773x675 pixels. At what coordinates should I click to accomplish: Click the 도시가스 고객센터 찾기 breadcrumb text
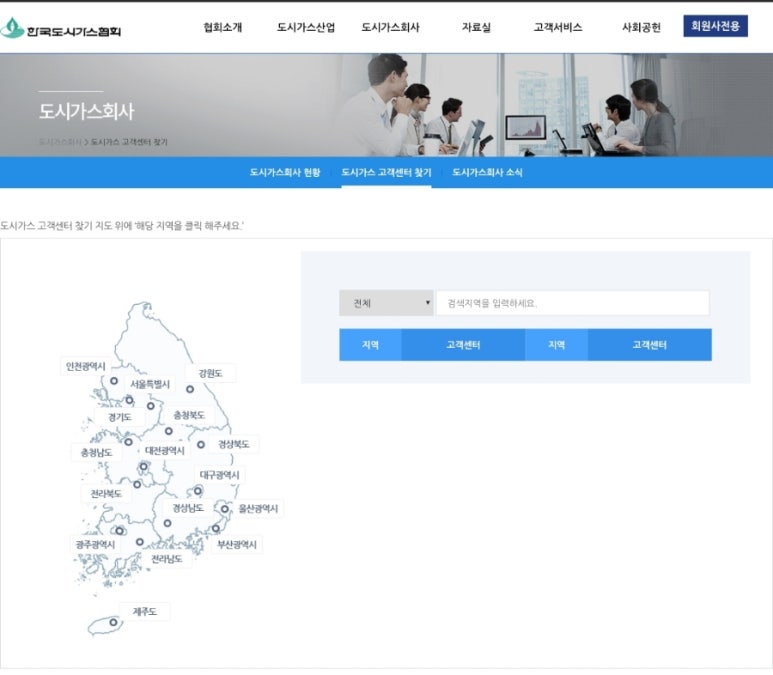click(130, 142)
